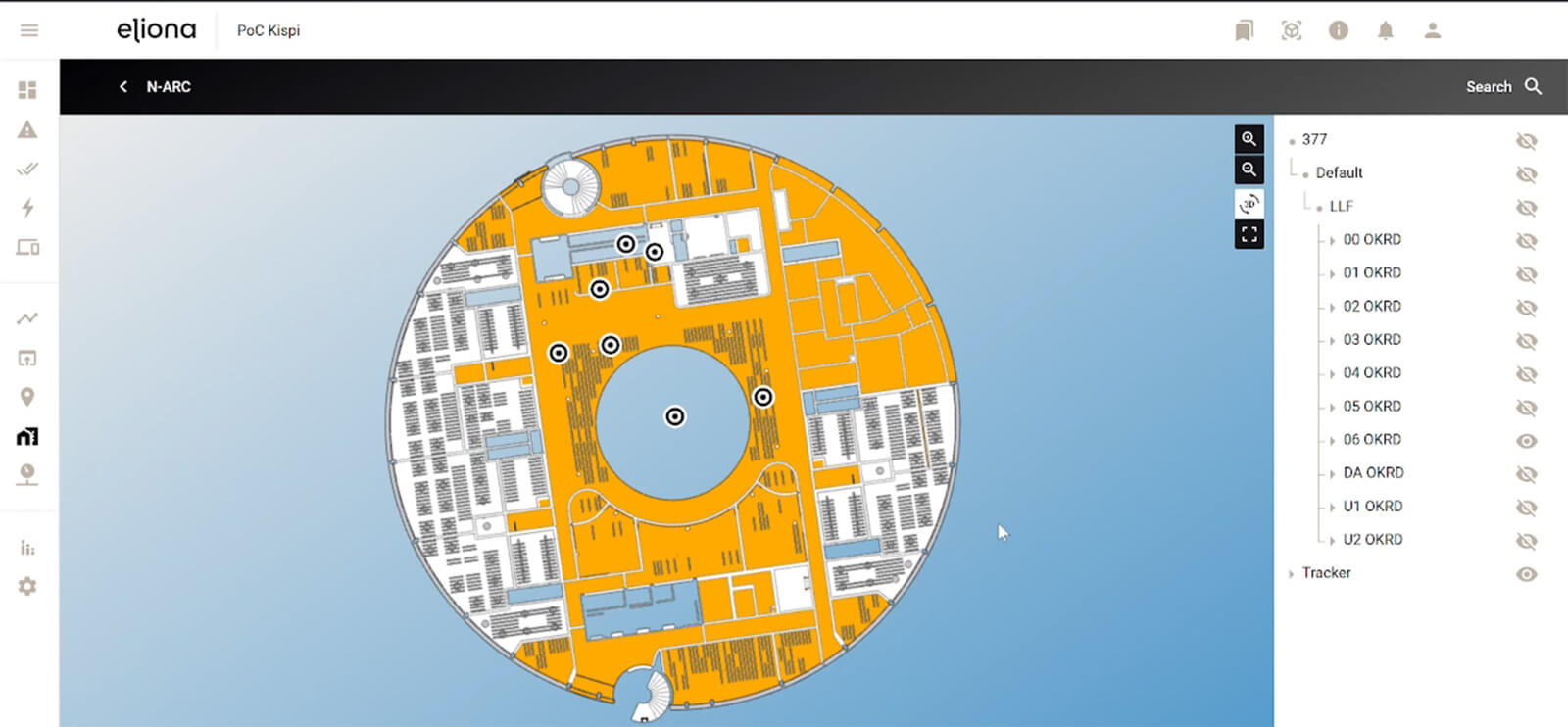Expand the 02 OKRD tree node
The height and width of the screenshot is (727, 1568).
[1333, 307]
